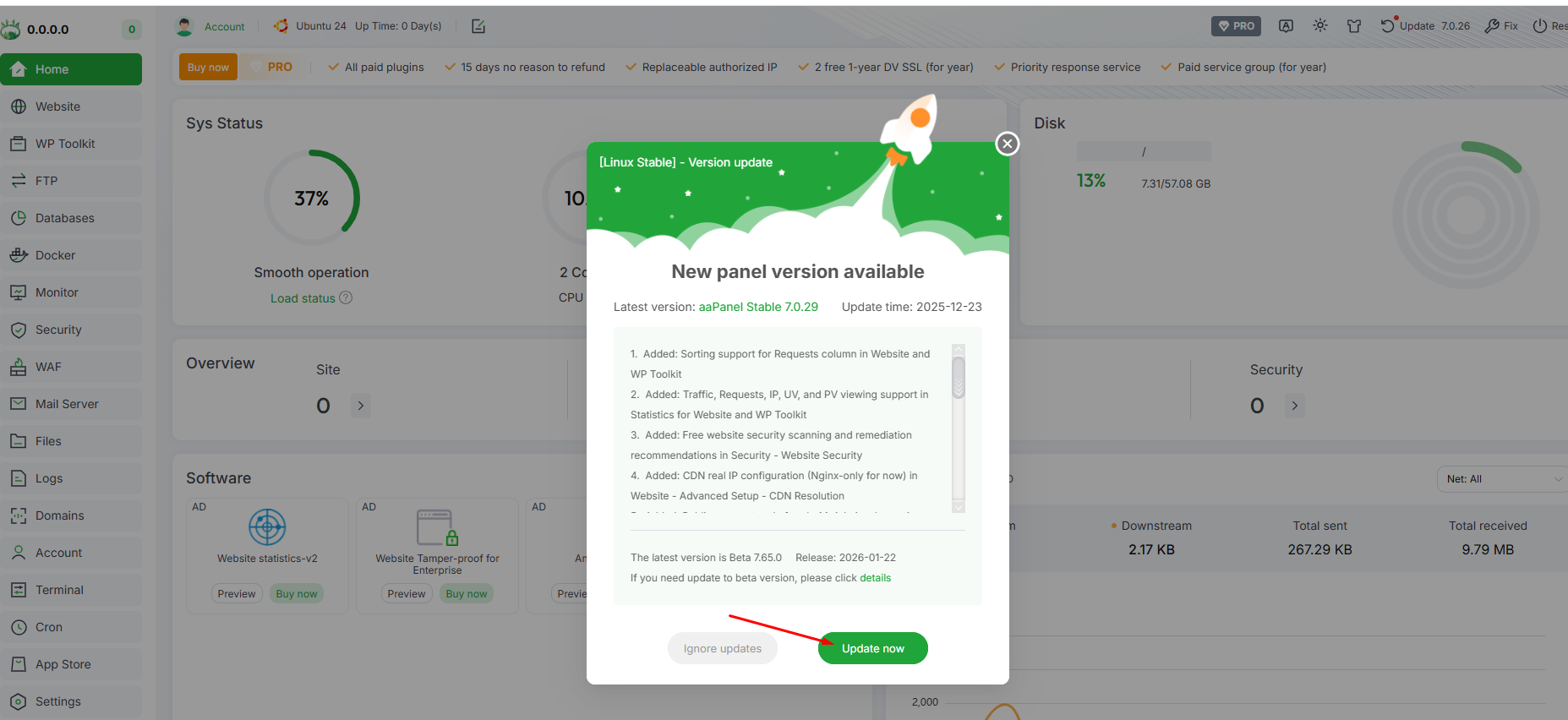Click Ignore updates button
This screenshot has height=720, width=1568.
coord(722,648)
